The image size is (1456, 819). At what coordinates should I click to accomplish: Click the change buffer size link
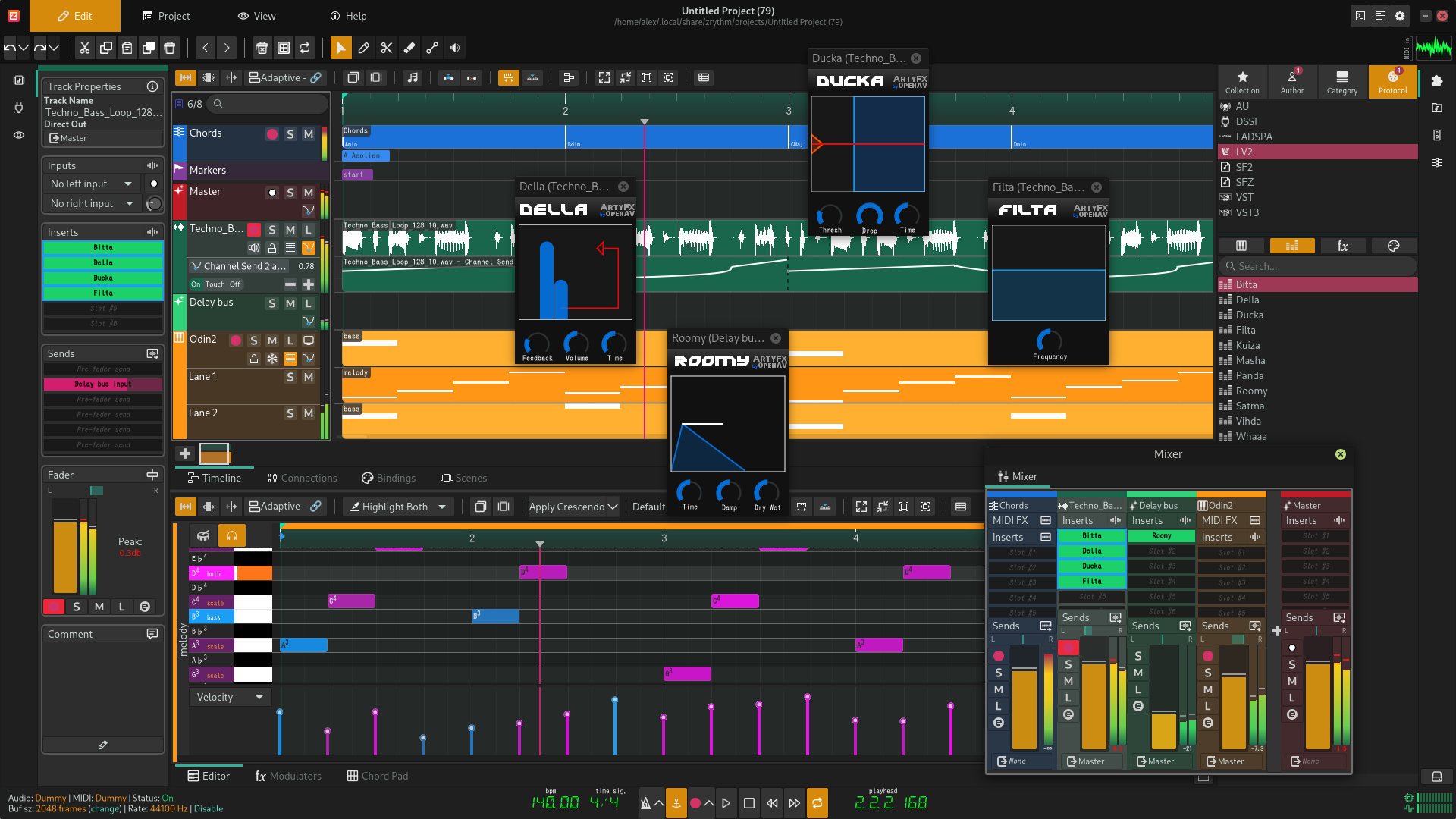click(x=105, y=809)
